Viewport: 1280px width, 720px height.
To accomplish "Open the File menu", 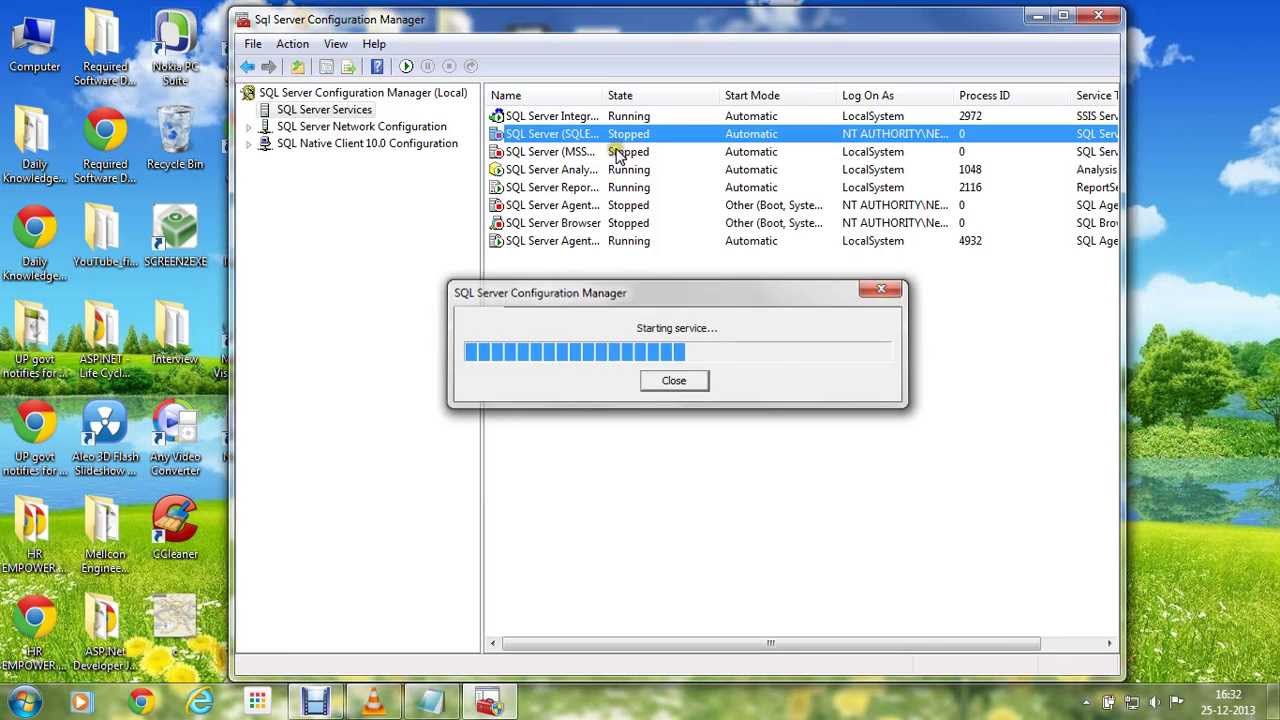I will [x=253, y=44].
